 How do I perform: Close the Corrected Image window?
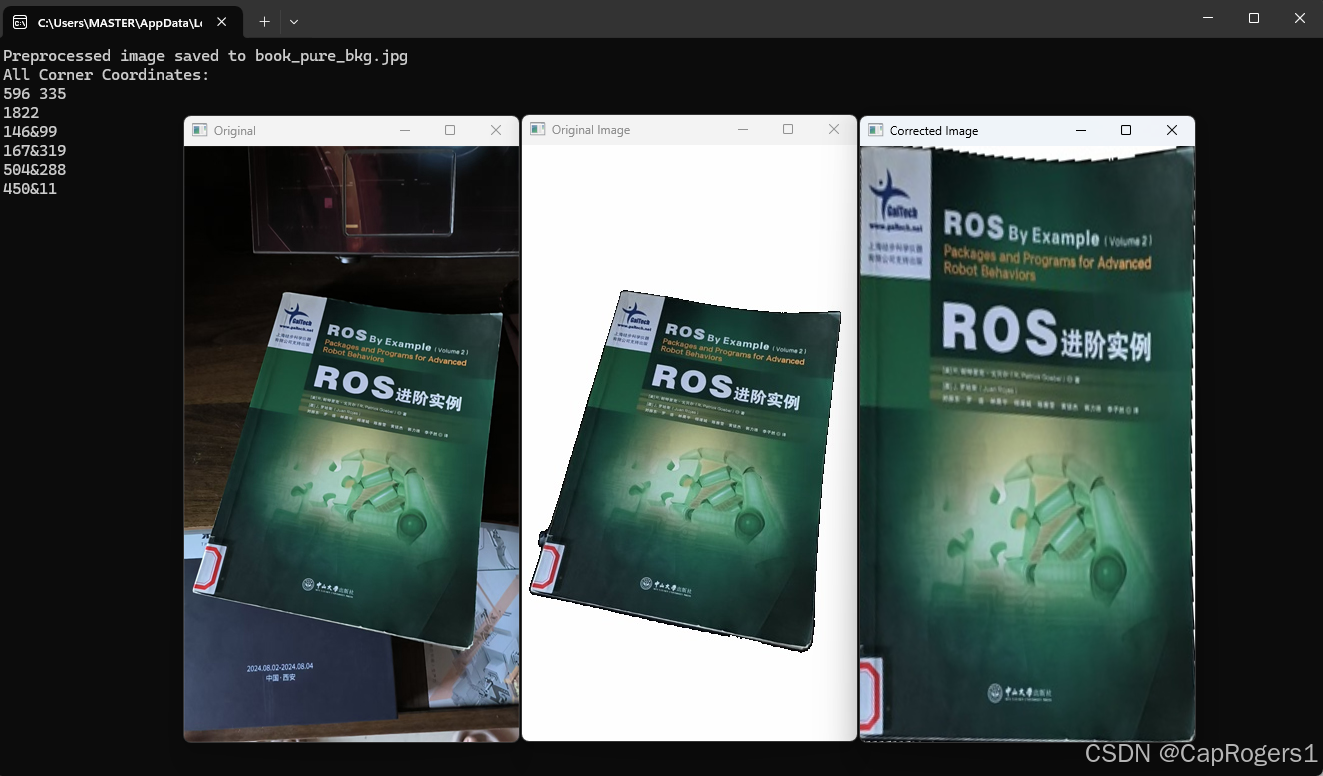(1172, 130)
